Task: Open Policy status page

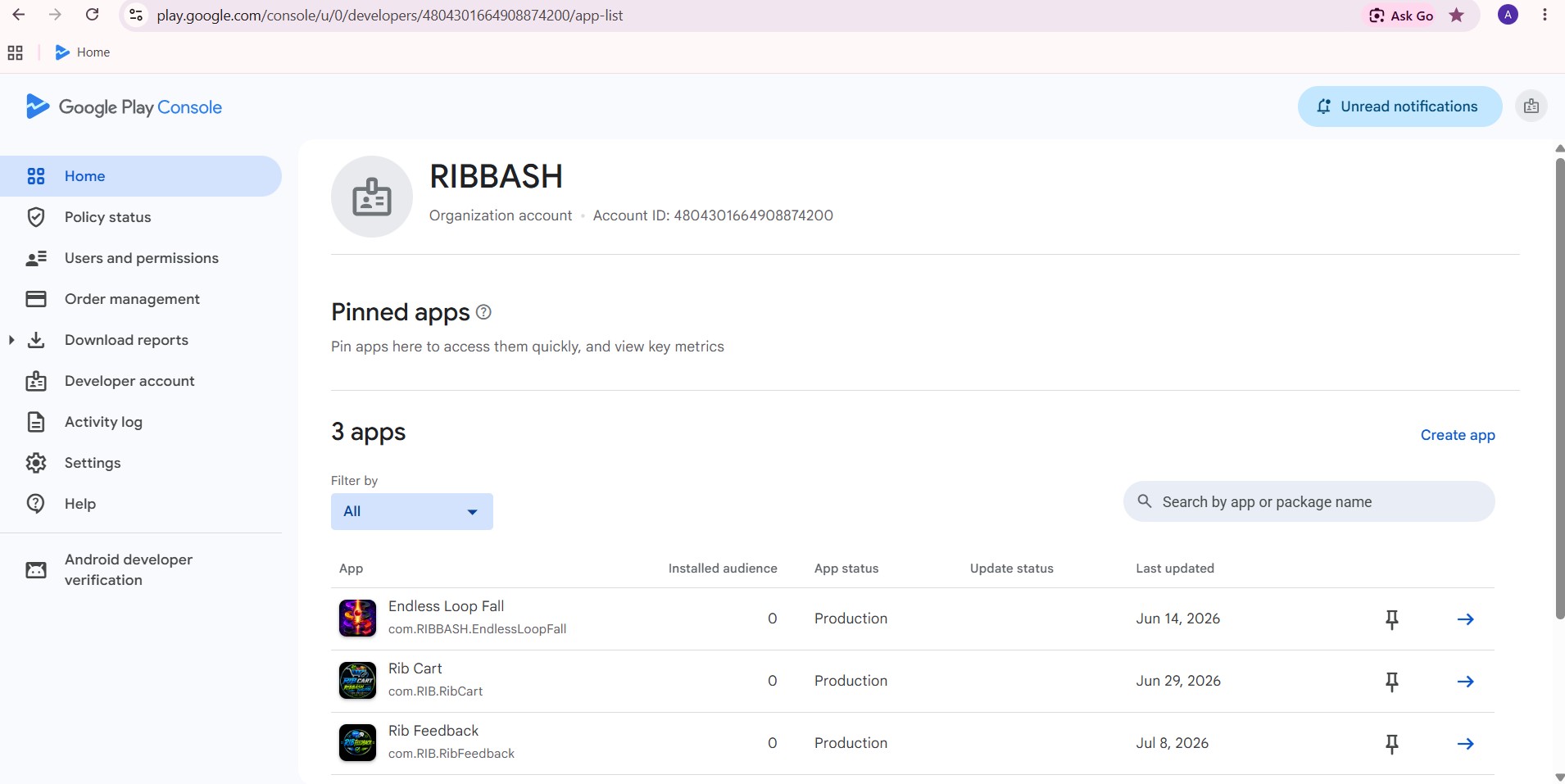Action: click(141, 217)
